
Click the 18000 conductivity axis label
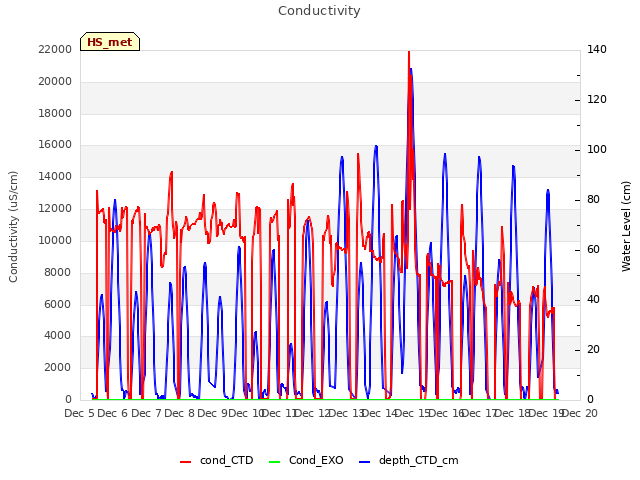click(x=55, y=113)
